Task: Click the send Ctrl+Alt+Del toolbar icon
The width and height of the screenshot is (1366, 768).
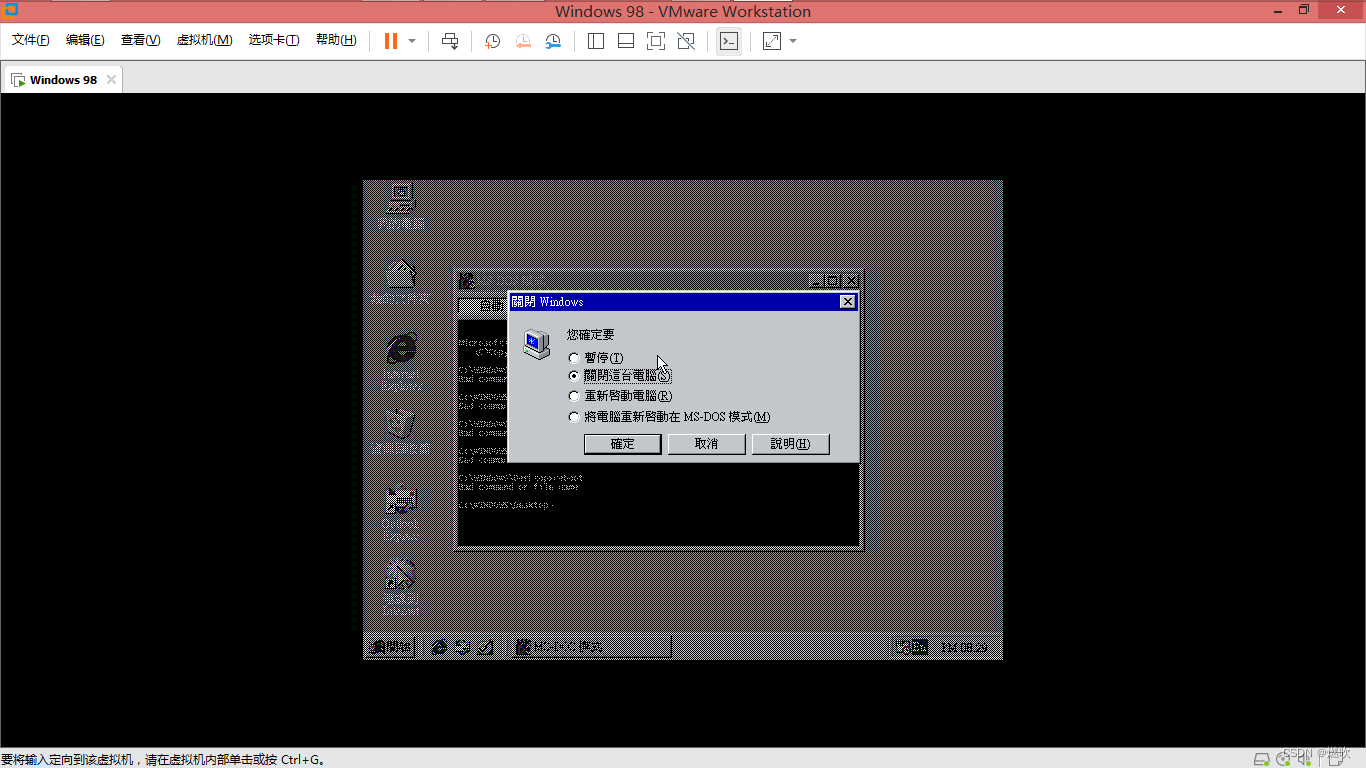Action: [450, 41]
